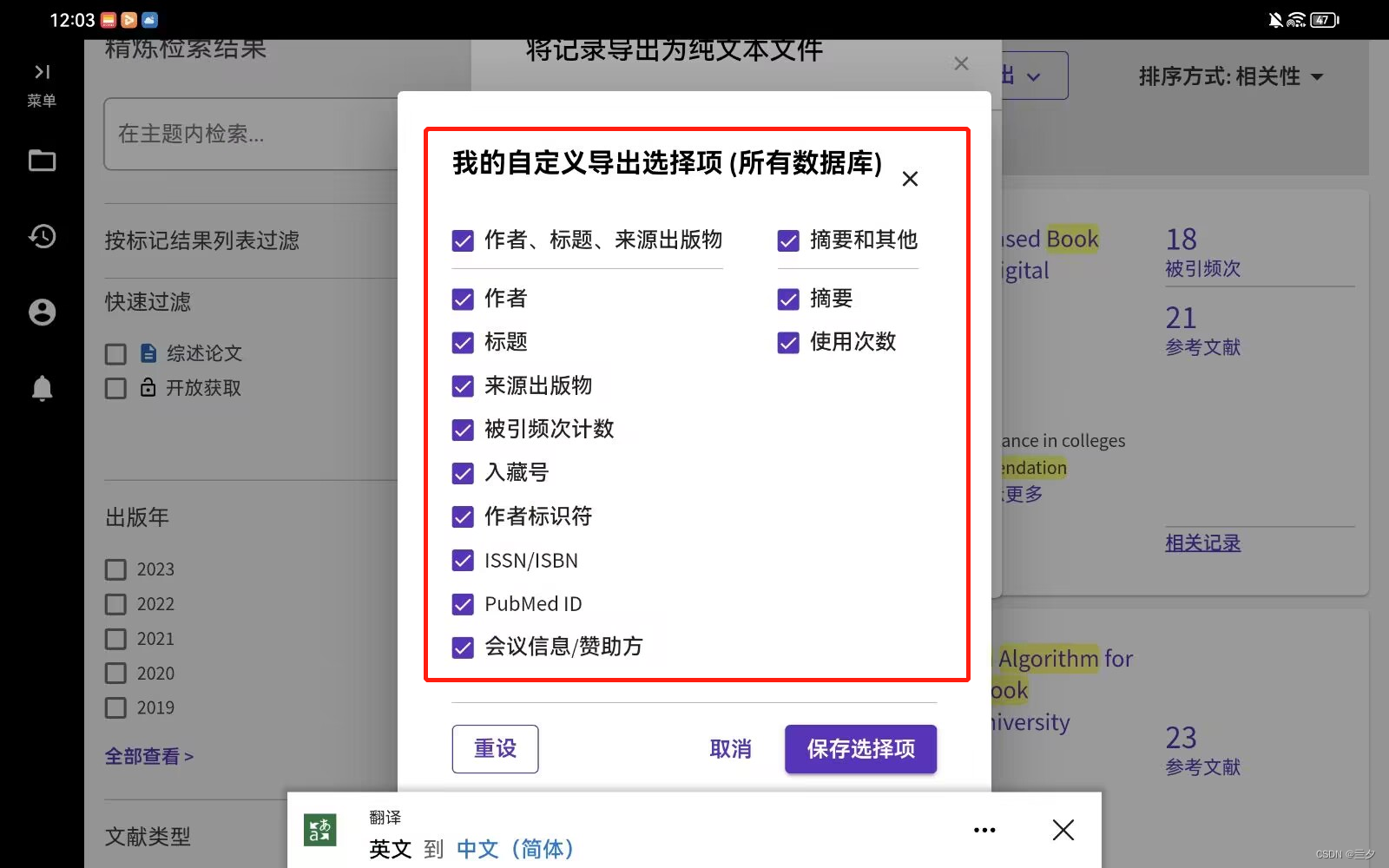Close the plain text export panel behind

point(961,63)
